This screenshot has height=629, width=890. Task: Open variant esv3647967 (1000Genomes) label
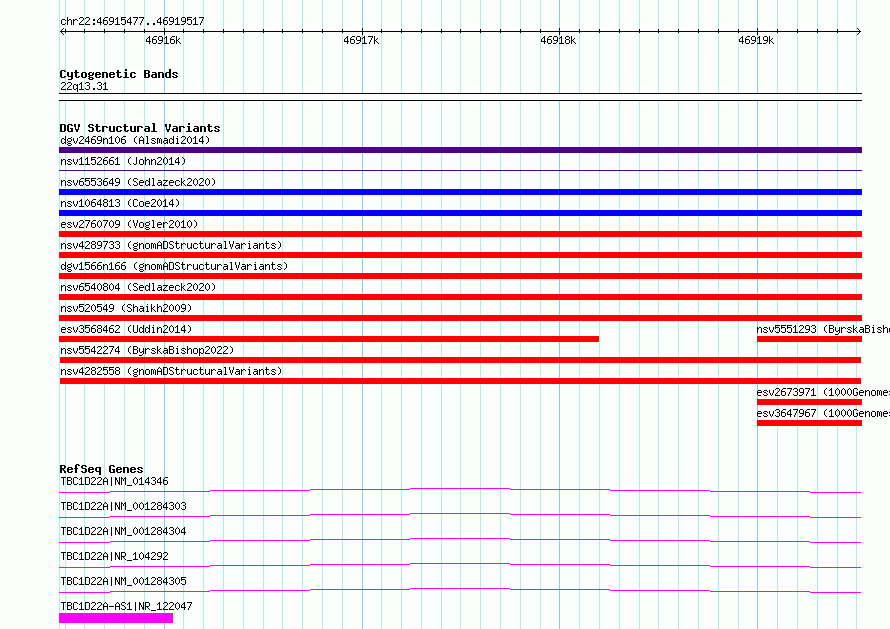coord(823,413)
